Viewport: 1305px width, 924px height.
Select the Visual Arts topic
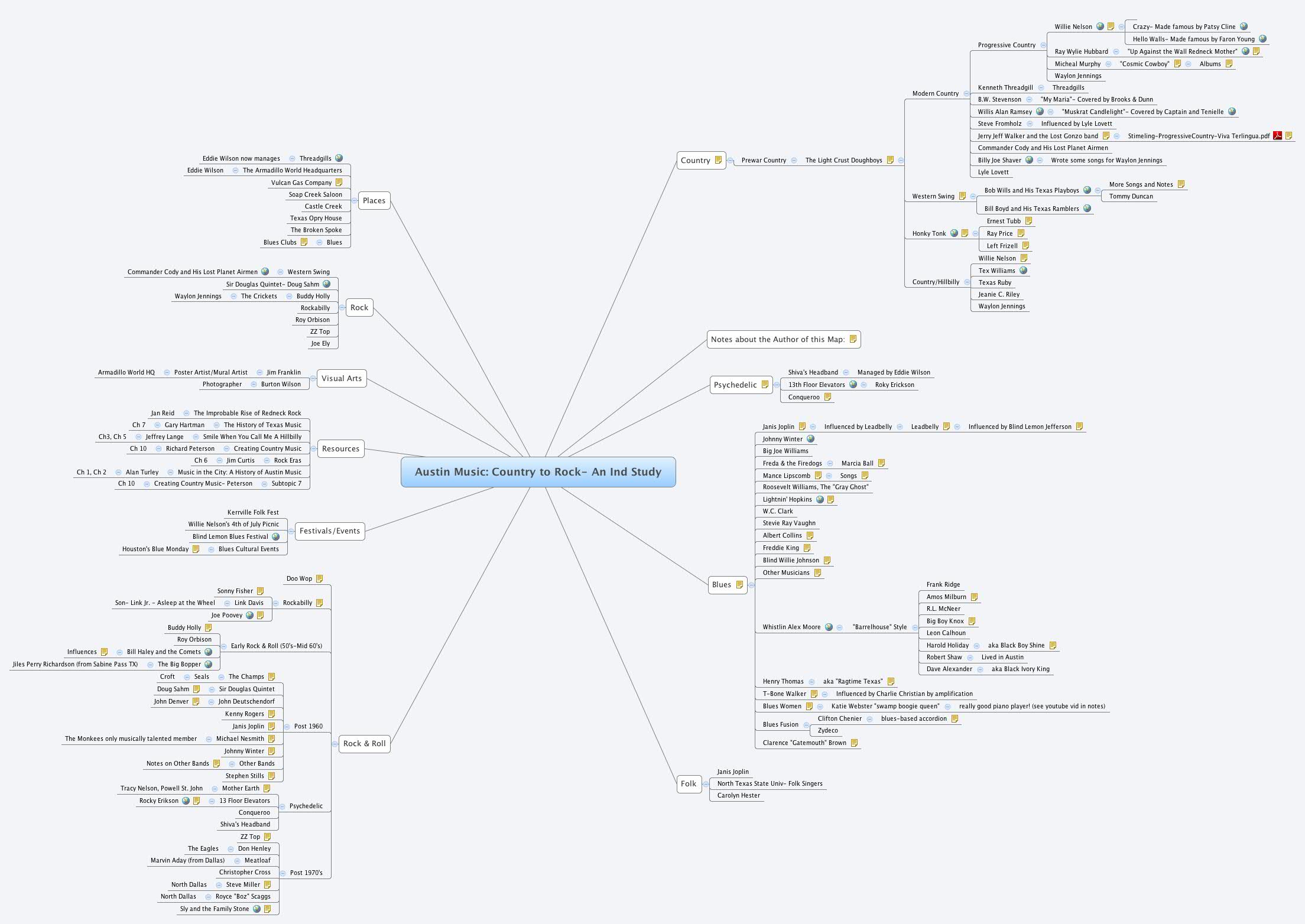point(341,378)
